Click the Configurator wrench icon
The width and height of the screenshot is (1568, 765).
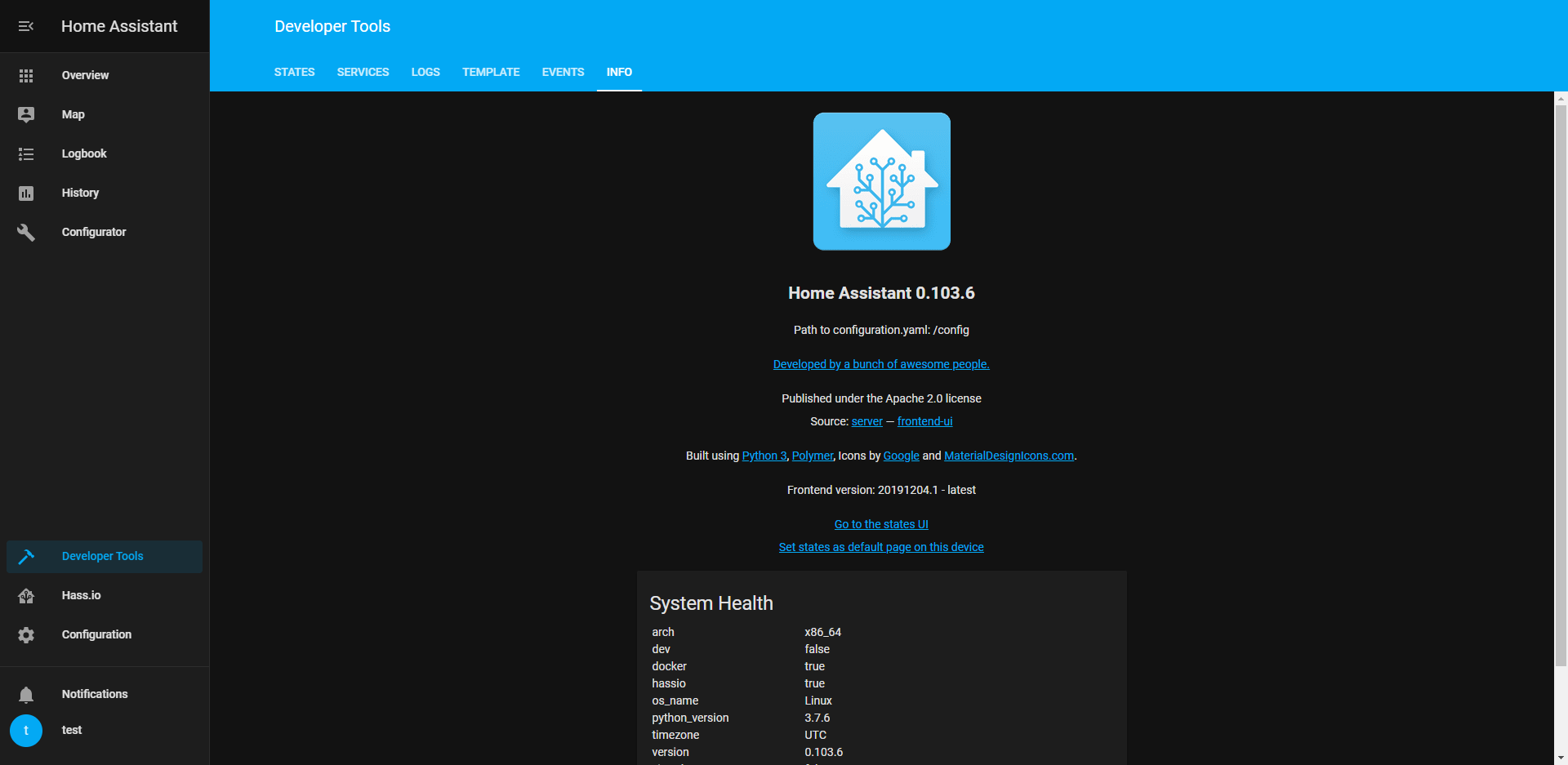26,232
